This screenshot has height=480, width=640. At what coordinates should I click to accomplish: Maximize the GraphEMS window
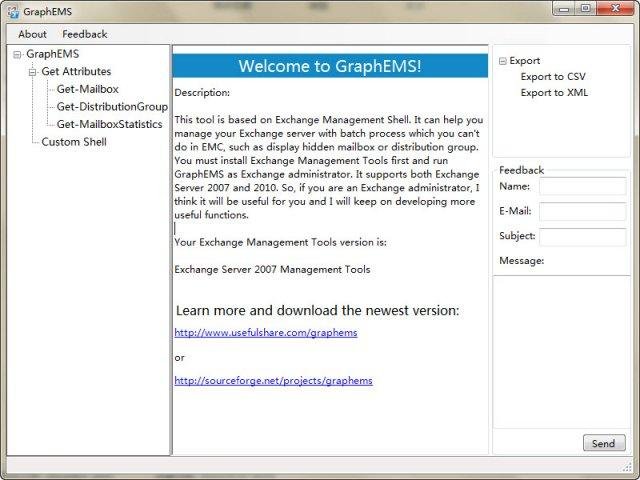(x=585, y=9)
